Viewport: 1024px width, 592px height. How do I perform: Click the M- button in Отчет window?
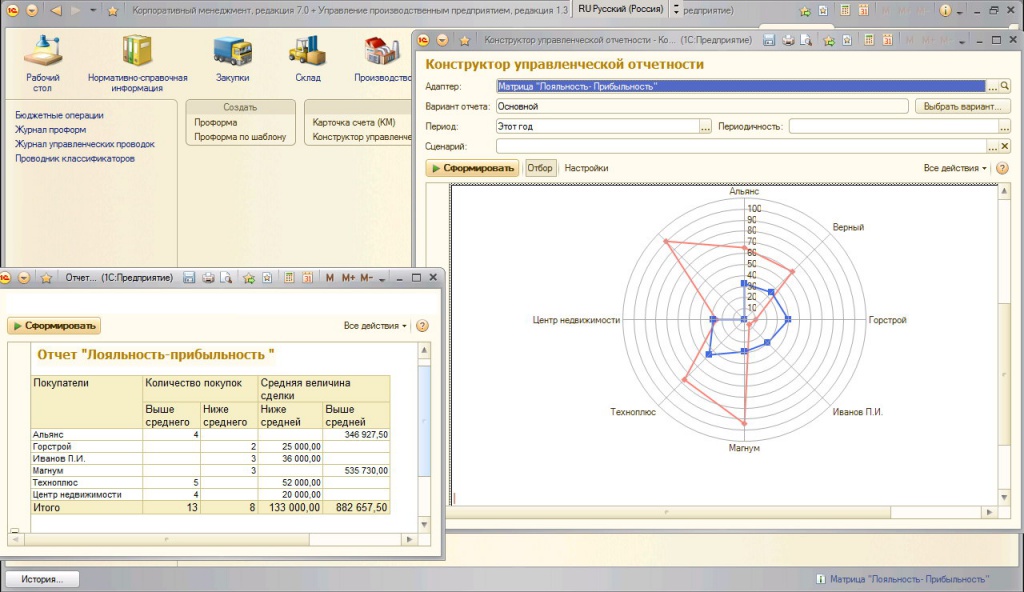click(x=366, y=278)
